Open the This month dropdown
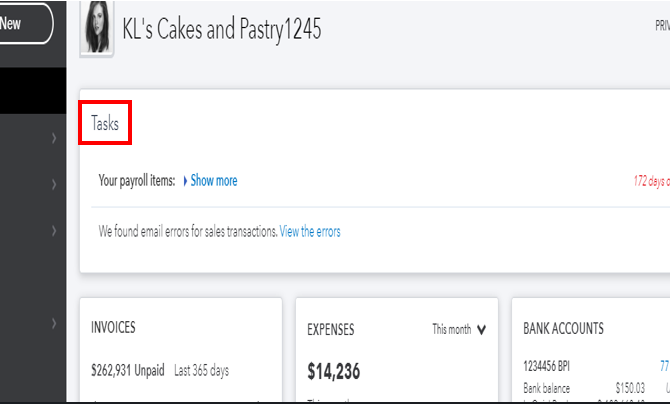670x404 pixels. click(x=459, y=329)
